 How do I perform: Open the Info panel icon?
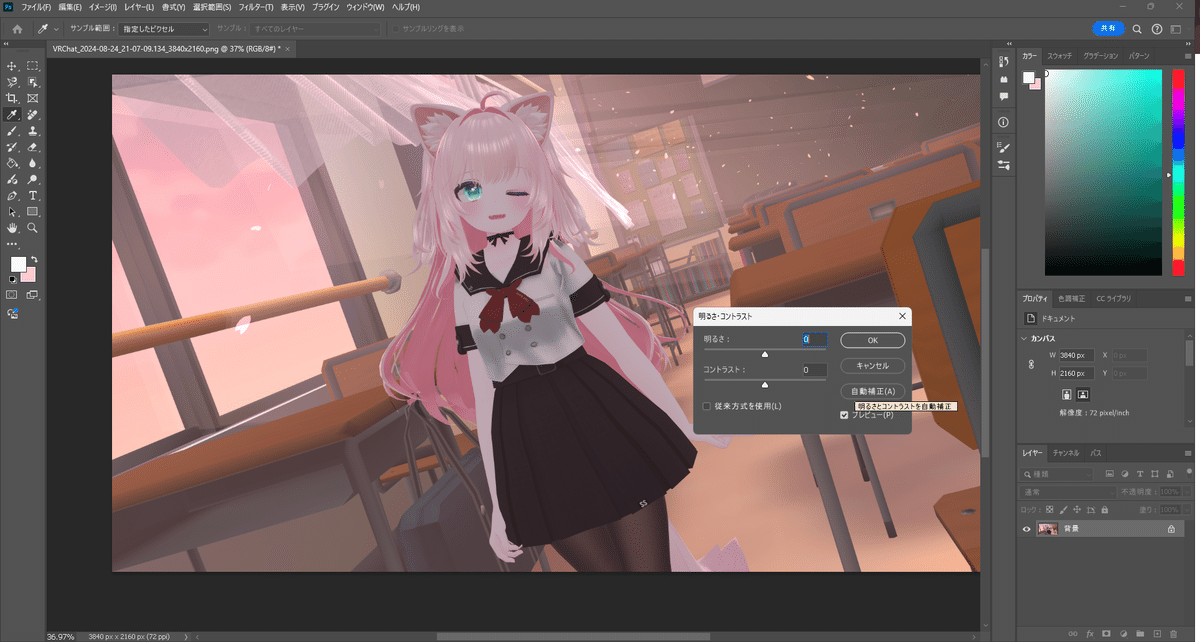pyautogui.click(x=1004, y=121)
